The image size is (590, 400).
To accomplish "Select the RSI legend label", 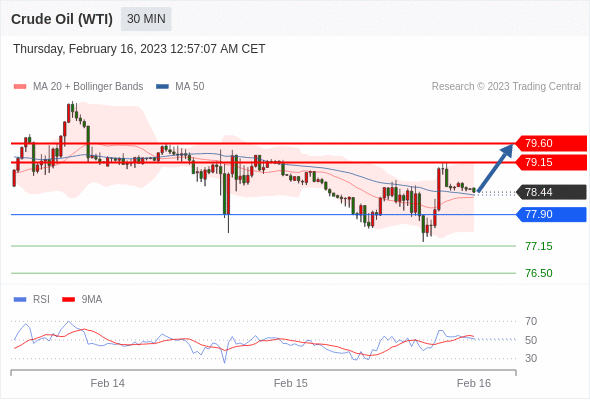I will pos(41,300).
